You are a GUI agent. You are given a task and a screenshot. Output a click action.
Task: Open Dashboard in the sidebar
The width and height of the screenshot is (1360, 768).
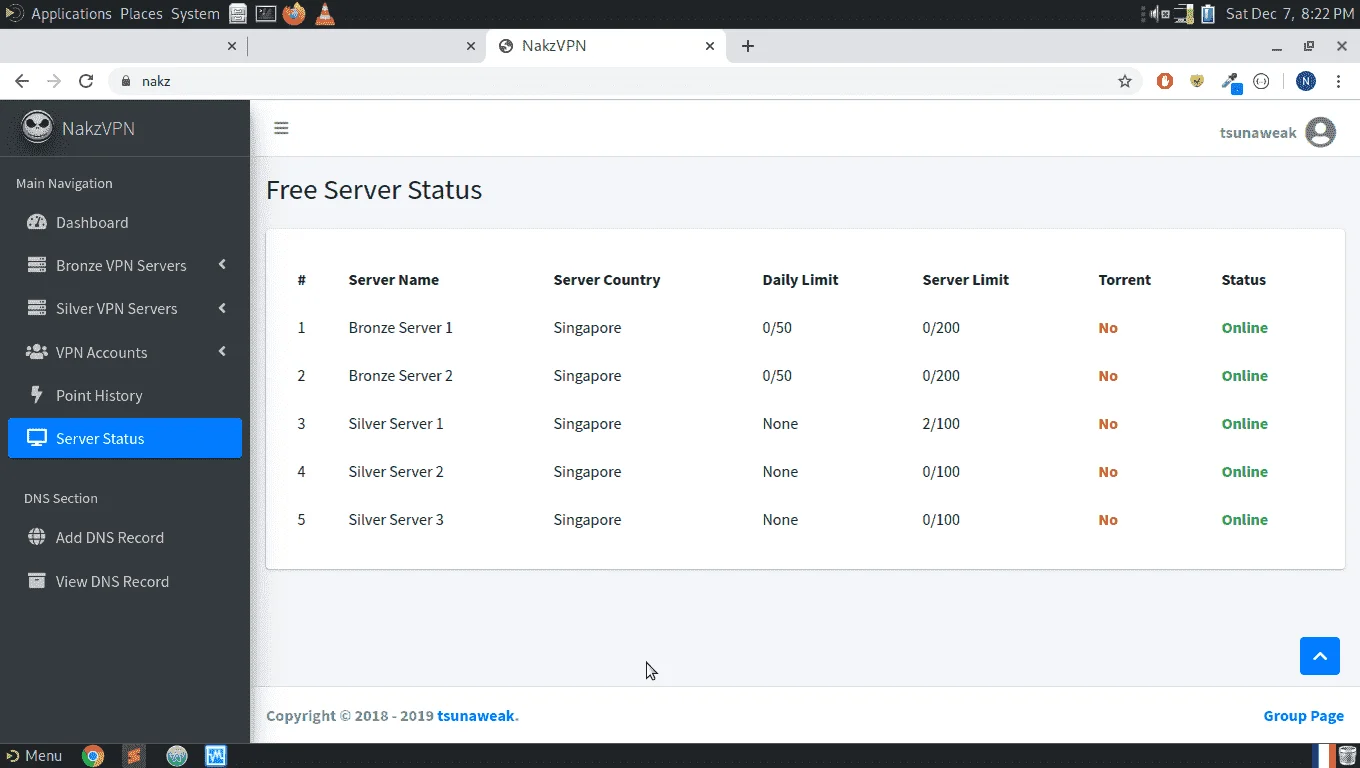click(x=125, y=222)
